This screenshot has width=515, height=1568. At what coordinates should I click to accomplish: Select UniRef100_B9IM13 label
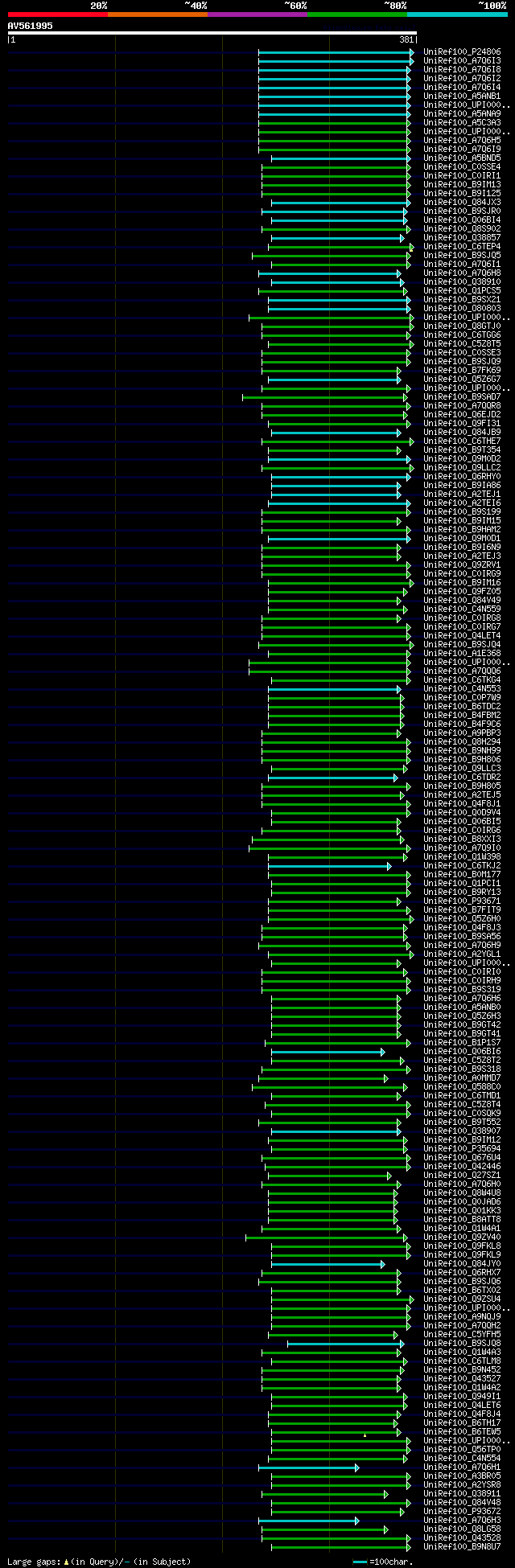(462, 184)
